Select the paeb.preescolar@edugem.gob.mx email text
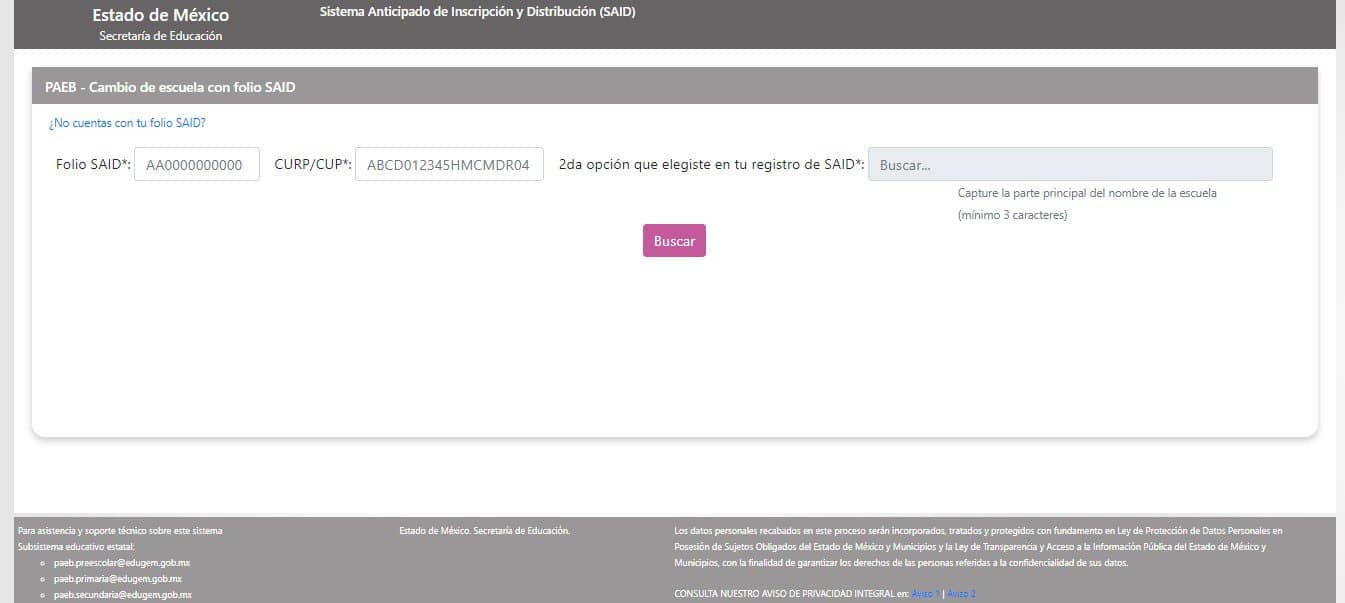Viewport: 1345px width, 603px height. pyautogui.click(x=122, y=563)
